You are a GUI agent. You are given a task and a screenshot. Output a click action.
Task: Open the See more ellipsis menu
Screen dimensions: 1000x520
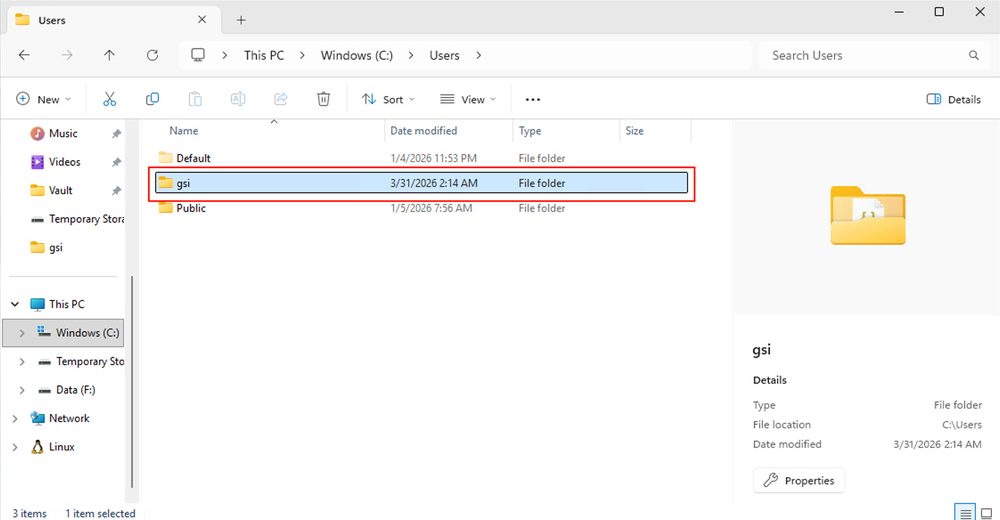point(532,99)
